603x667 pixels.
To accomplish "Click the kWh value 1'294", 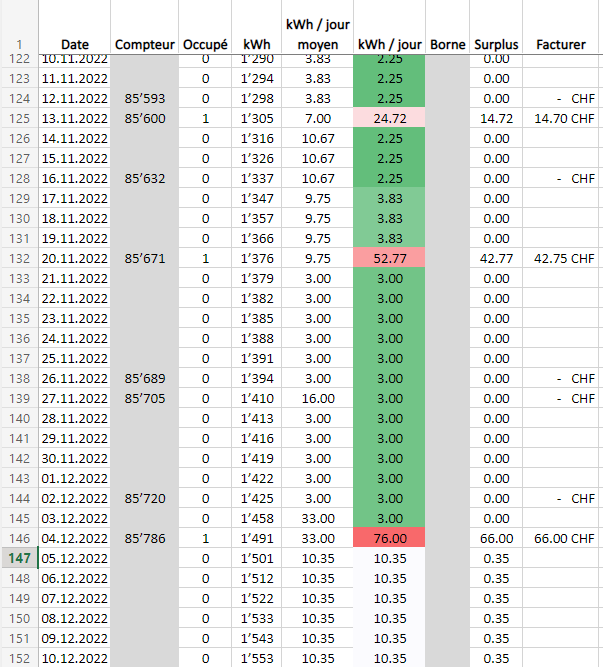I will click(256, 78).
